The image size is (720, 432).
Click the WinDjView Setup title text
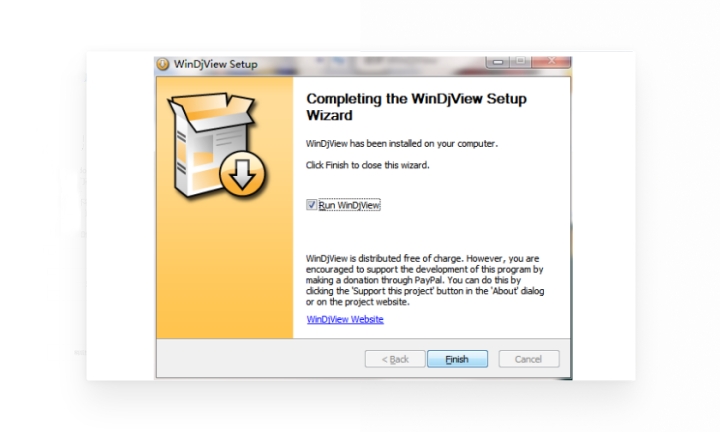pos(215,64)
